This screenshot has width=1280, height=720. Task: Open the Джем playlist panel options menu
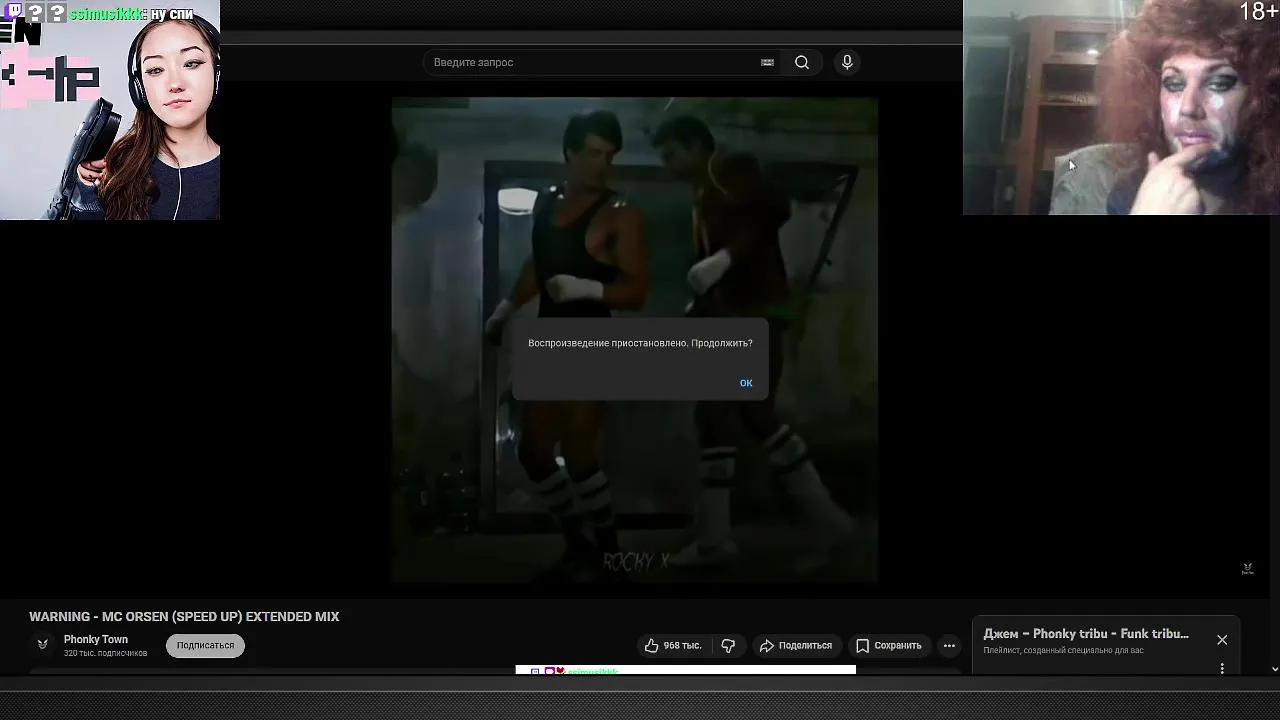click(x=1222, y=668)
